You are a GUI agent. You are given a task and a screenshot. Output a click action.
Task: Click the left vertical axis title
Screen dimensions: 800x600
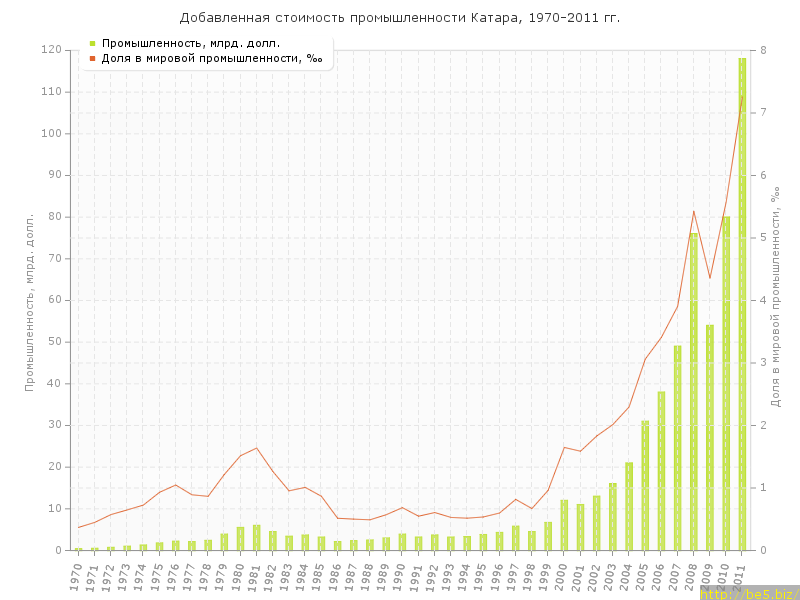point(30,300)
